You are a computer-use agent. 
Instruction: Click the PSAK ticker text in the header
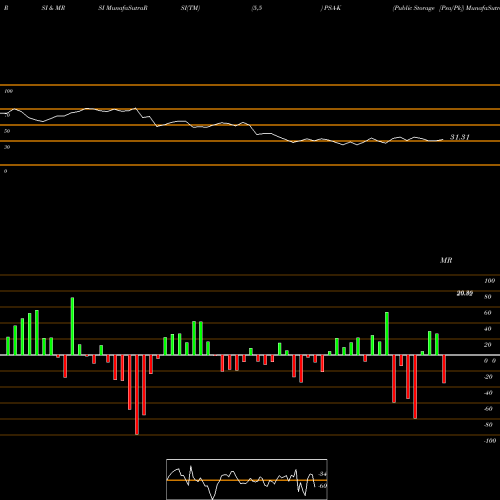tap(332, 8)
